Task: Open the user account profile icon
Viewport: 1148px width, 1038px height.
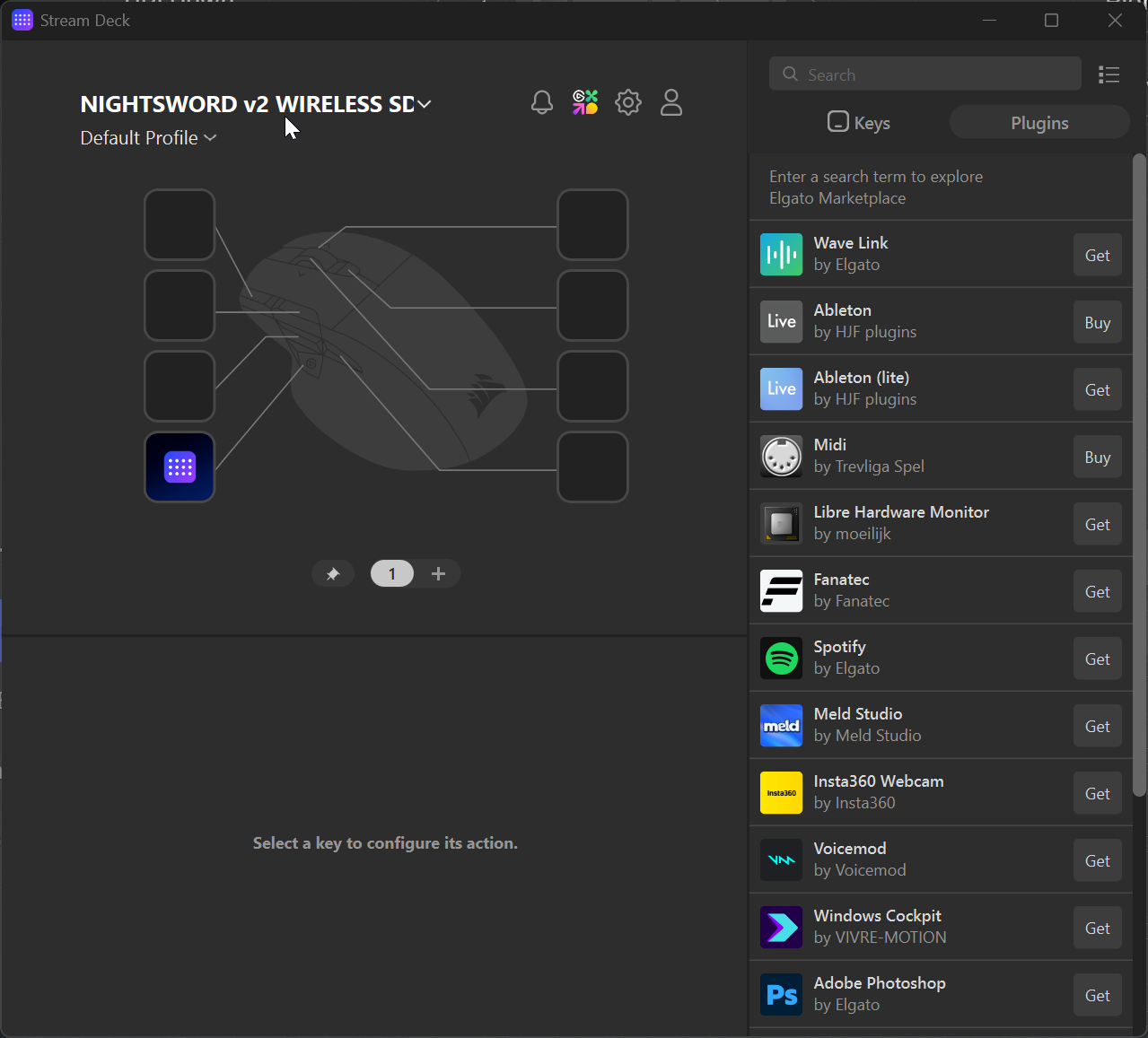Action: tap(671, 102)
